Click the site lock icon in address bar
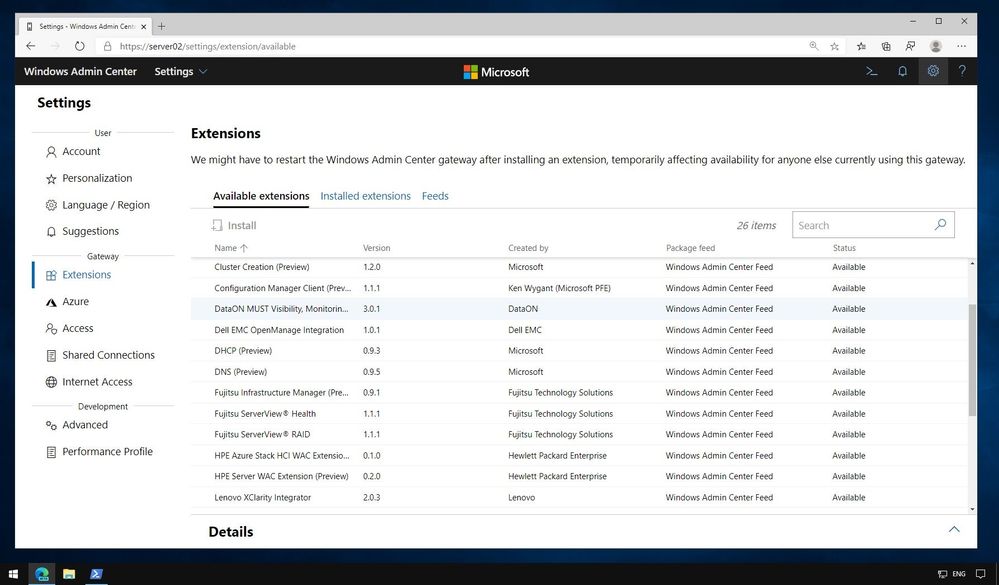Viewport: 999px width, 585px height. (x=107, y=46)
